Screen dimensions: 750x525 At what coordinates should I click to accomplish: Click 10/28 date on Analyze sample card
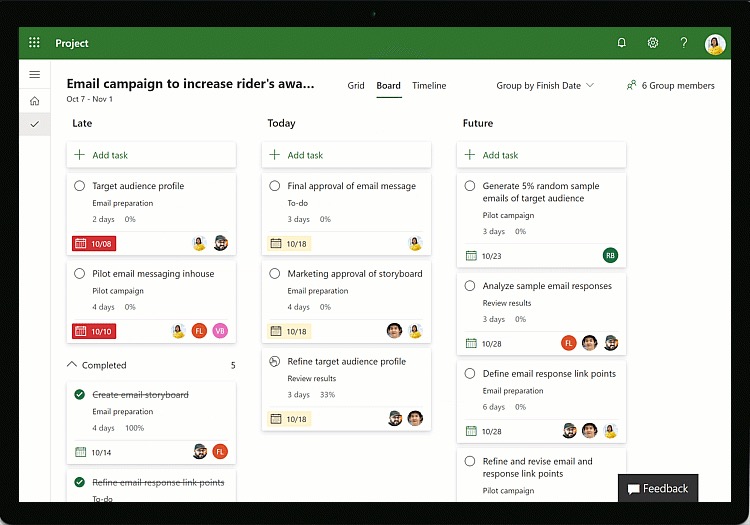[484, 343]
